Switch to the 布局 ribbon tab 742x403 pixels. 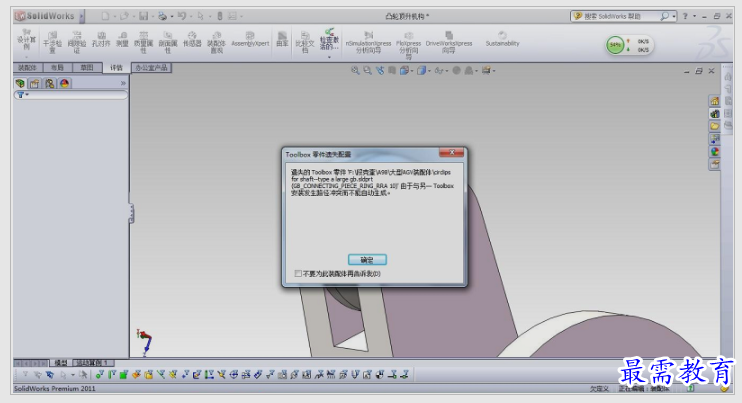click(x=57, y=68)
